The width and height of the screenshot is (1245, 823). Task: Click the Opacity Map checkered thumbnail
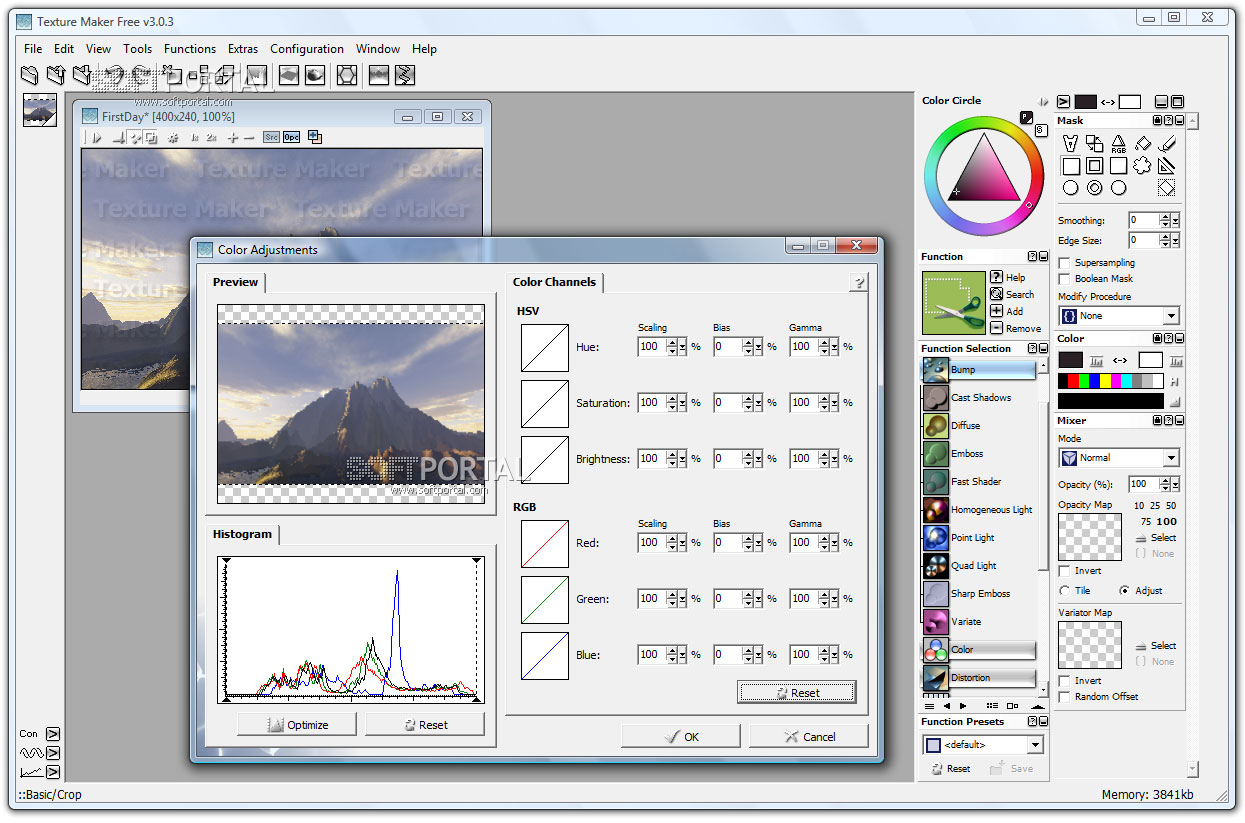pos(1090,537)
